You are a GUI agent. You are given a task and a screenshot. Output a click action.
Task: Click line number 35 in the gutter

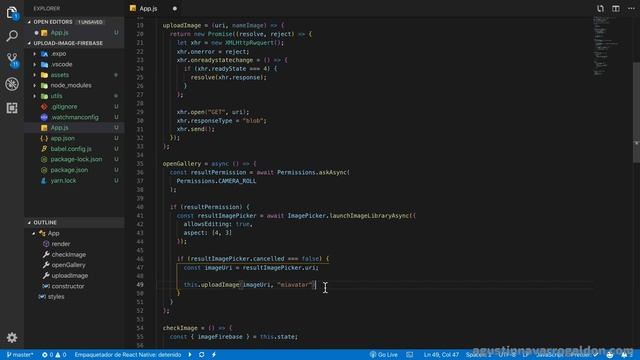(x=140, y=164)
